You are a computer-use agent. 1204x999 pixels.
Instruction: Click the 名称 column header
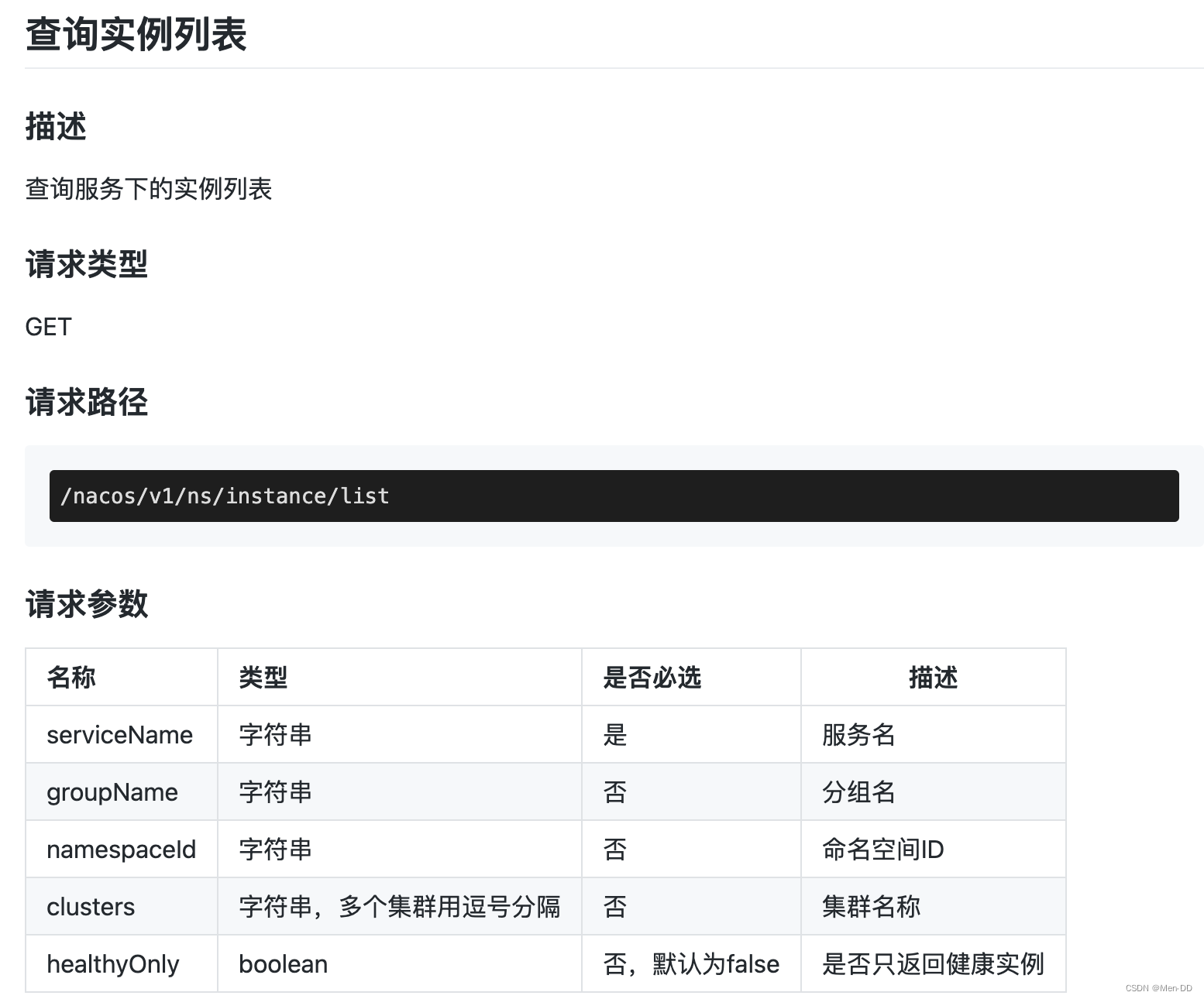click(122, 677)
